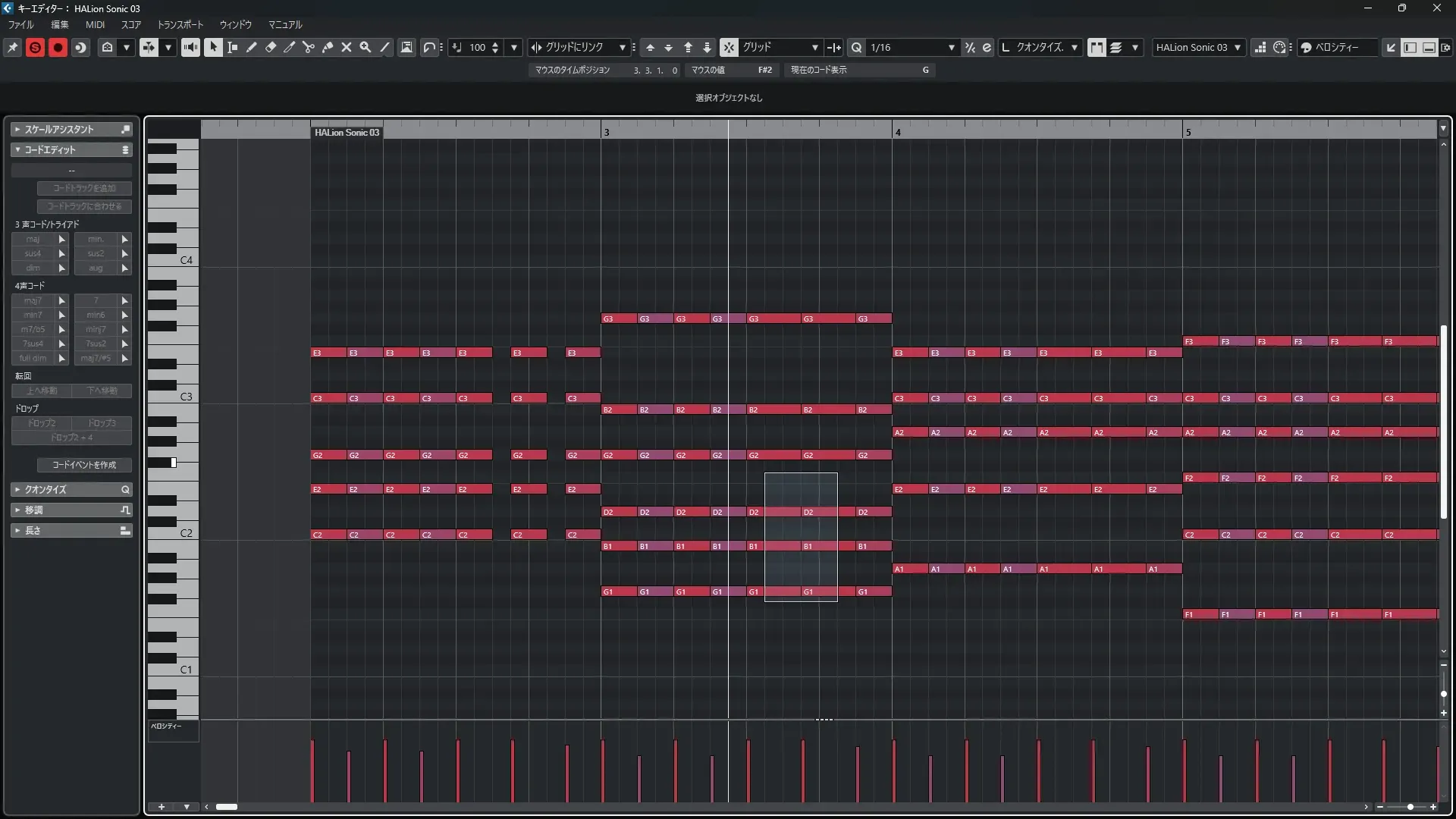The height and width of the screenshot is (819, 1456).
Task: Click the maj triad chord button
Action: click(x=33, y=239)
